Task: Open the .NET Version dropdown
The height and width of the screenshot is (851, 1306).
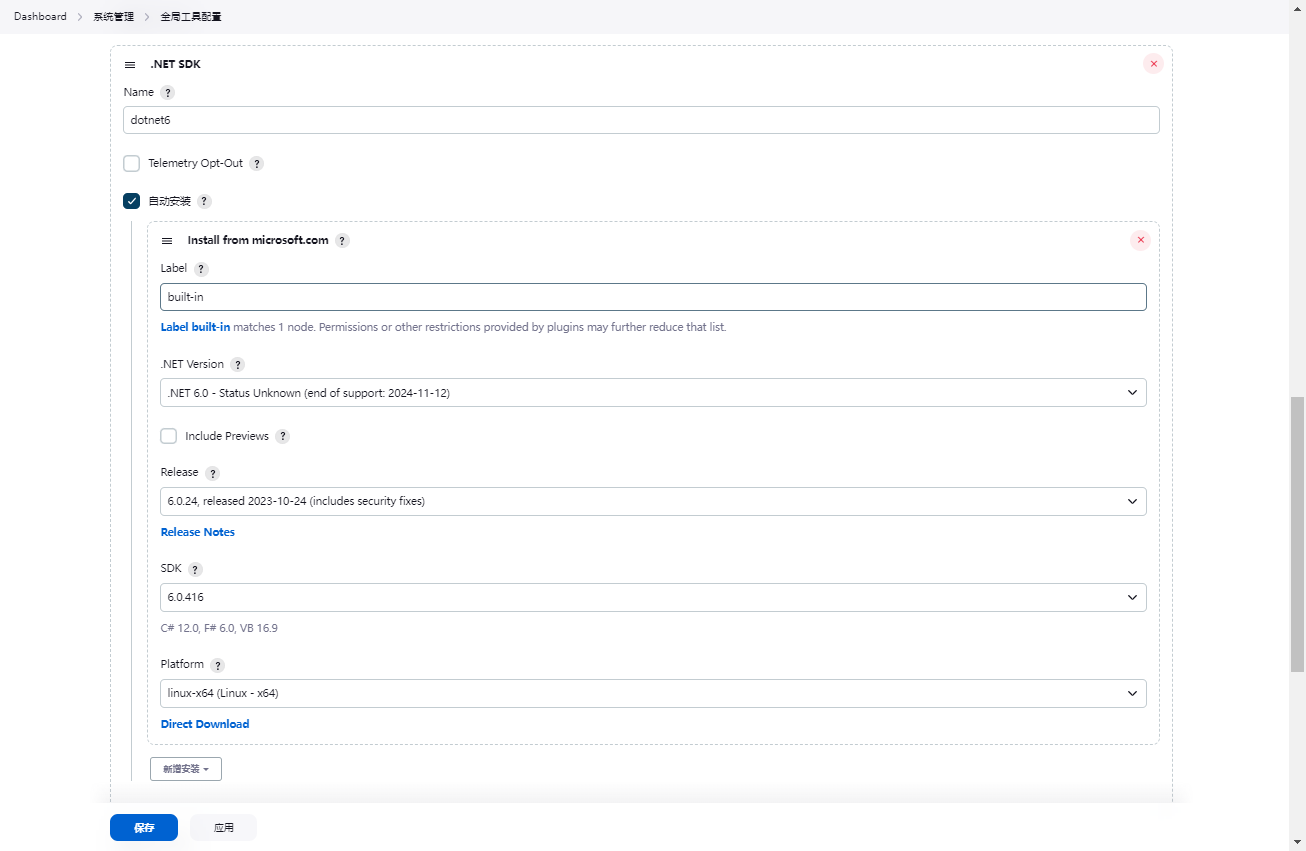Action: coord(653,393)
